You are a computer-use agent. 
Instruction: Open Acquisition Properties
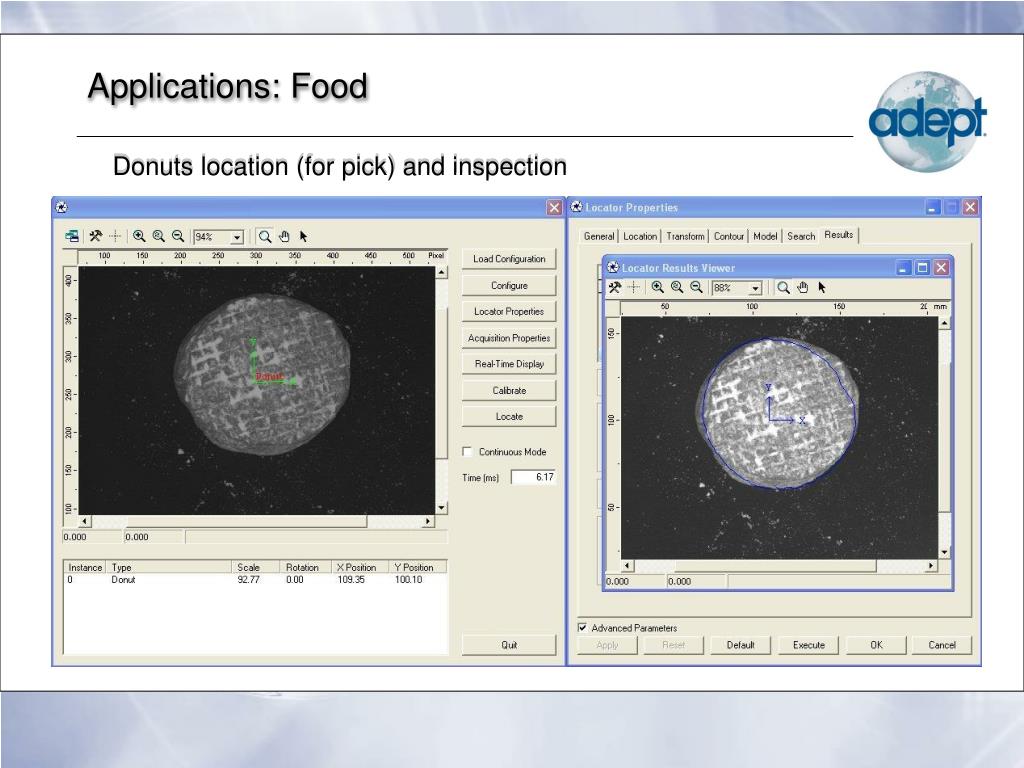509,338
